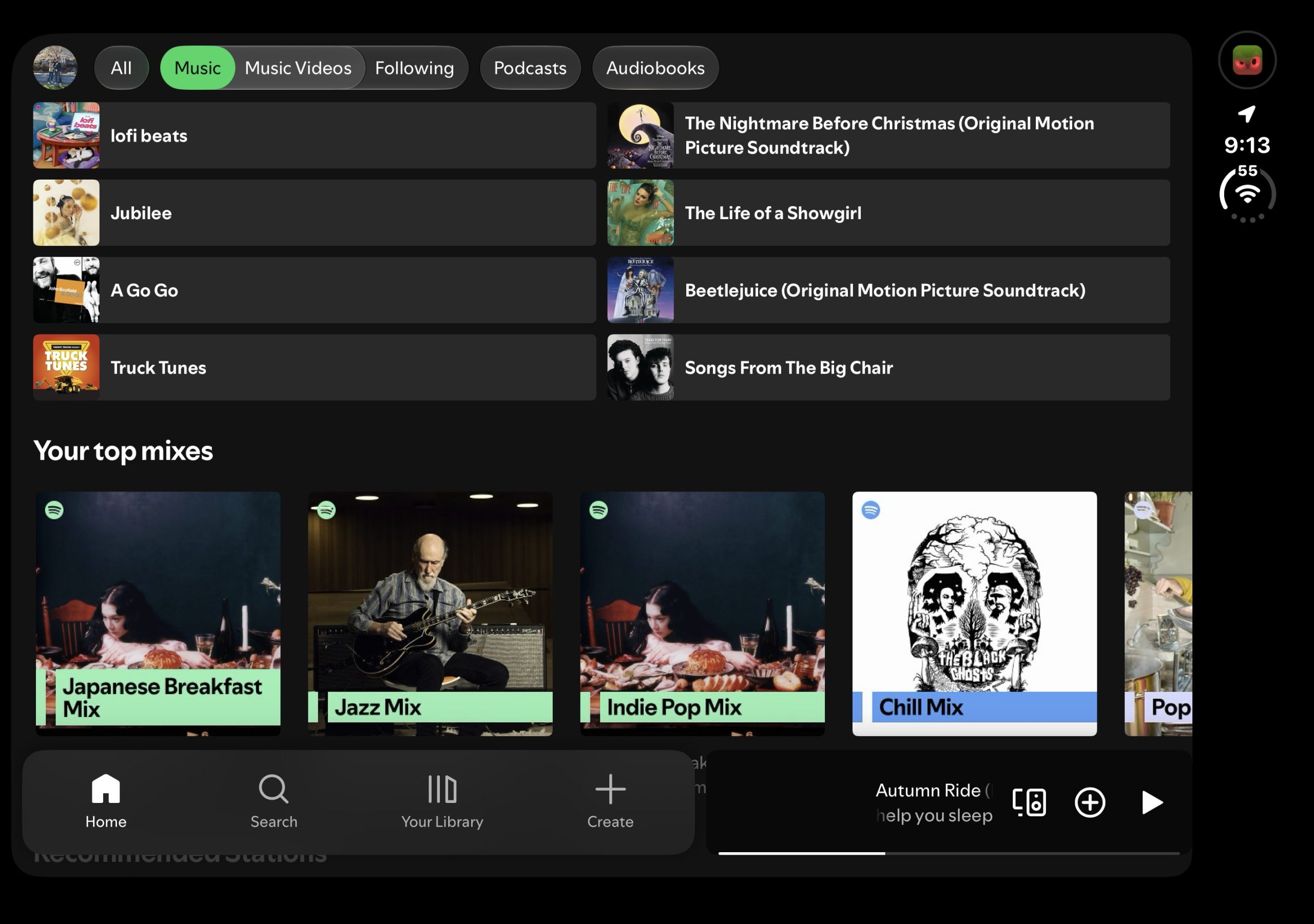
Task: Open the Indie Pop Mix card
Action: 702,613
